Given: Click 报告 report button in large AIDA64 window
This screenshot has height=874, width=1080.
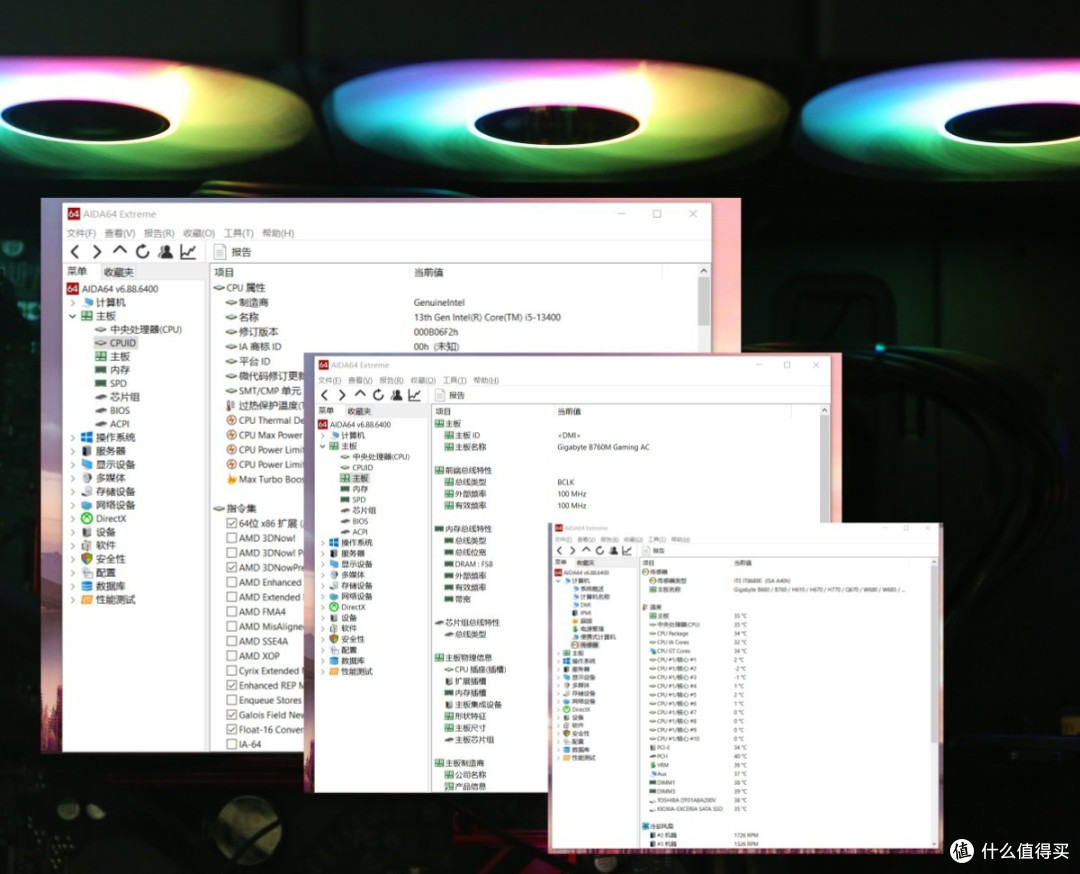Looking at the screenshot, I should coord(233,252).
